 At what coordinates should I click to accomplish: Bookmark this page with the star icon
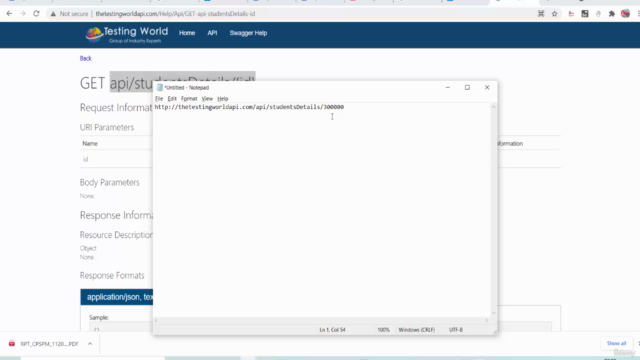[554, 14]
